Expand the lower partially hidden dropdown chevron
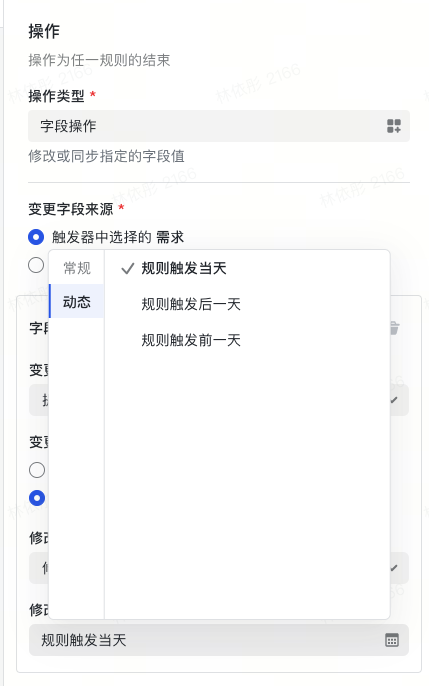Image resolution: width=429 pixels, height=686 pixels. point(394,568)
